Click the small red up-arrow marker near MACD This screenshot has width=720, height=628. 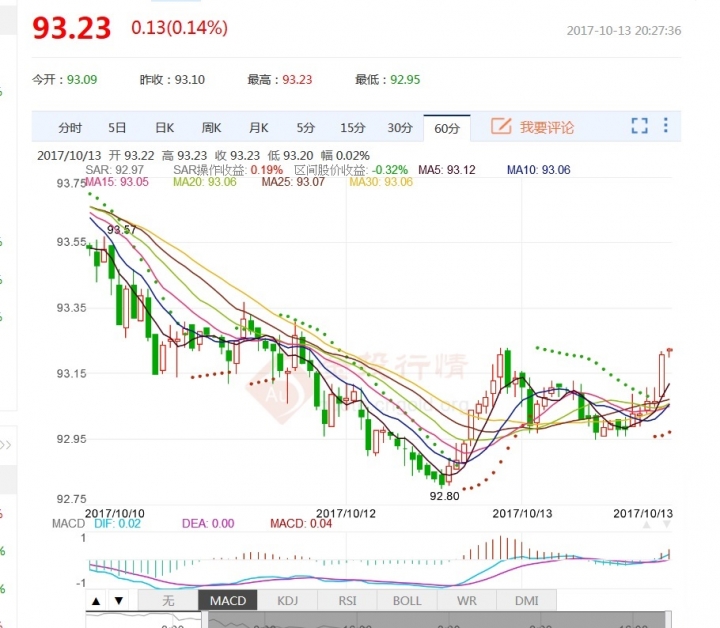[x=647, y=524]
